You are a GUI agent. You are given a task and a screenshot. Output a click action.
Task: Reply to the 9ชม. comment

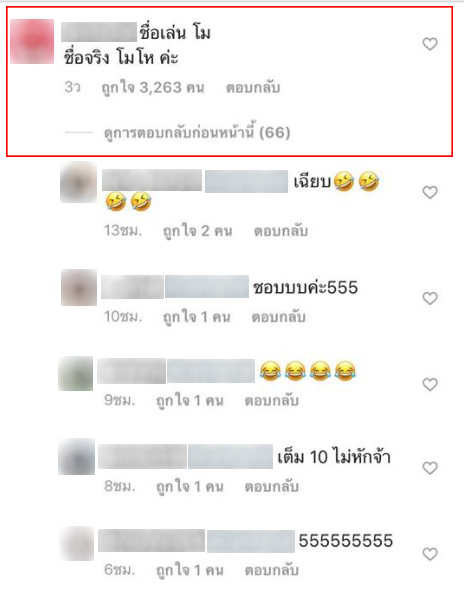coord(271,401)
